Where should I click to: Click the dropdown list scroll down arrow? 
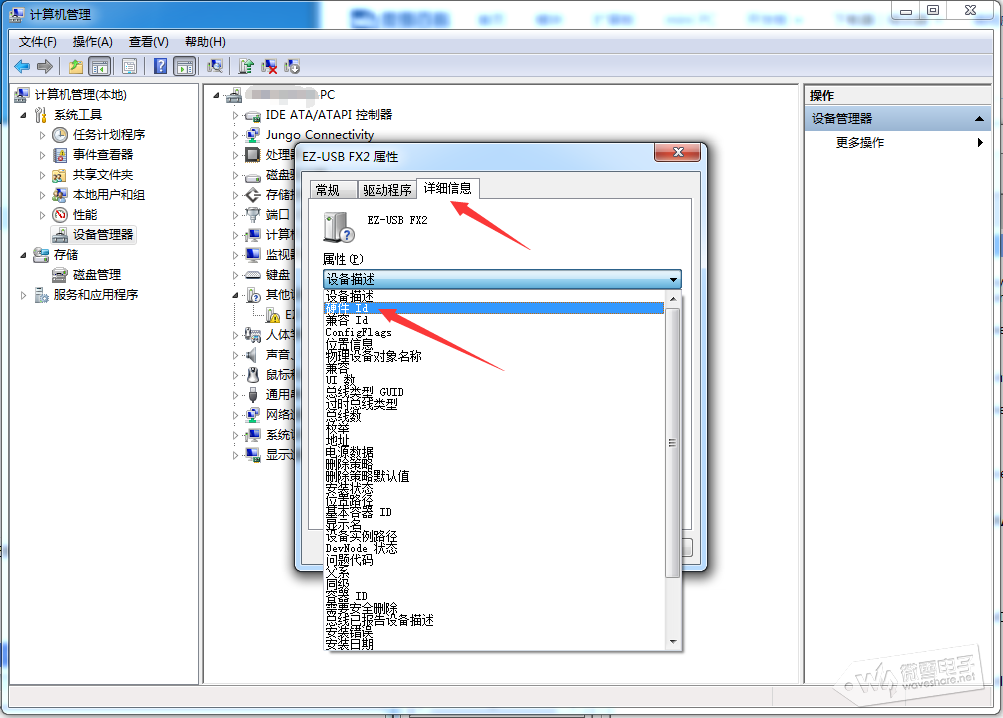point(673,642)
